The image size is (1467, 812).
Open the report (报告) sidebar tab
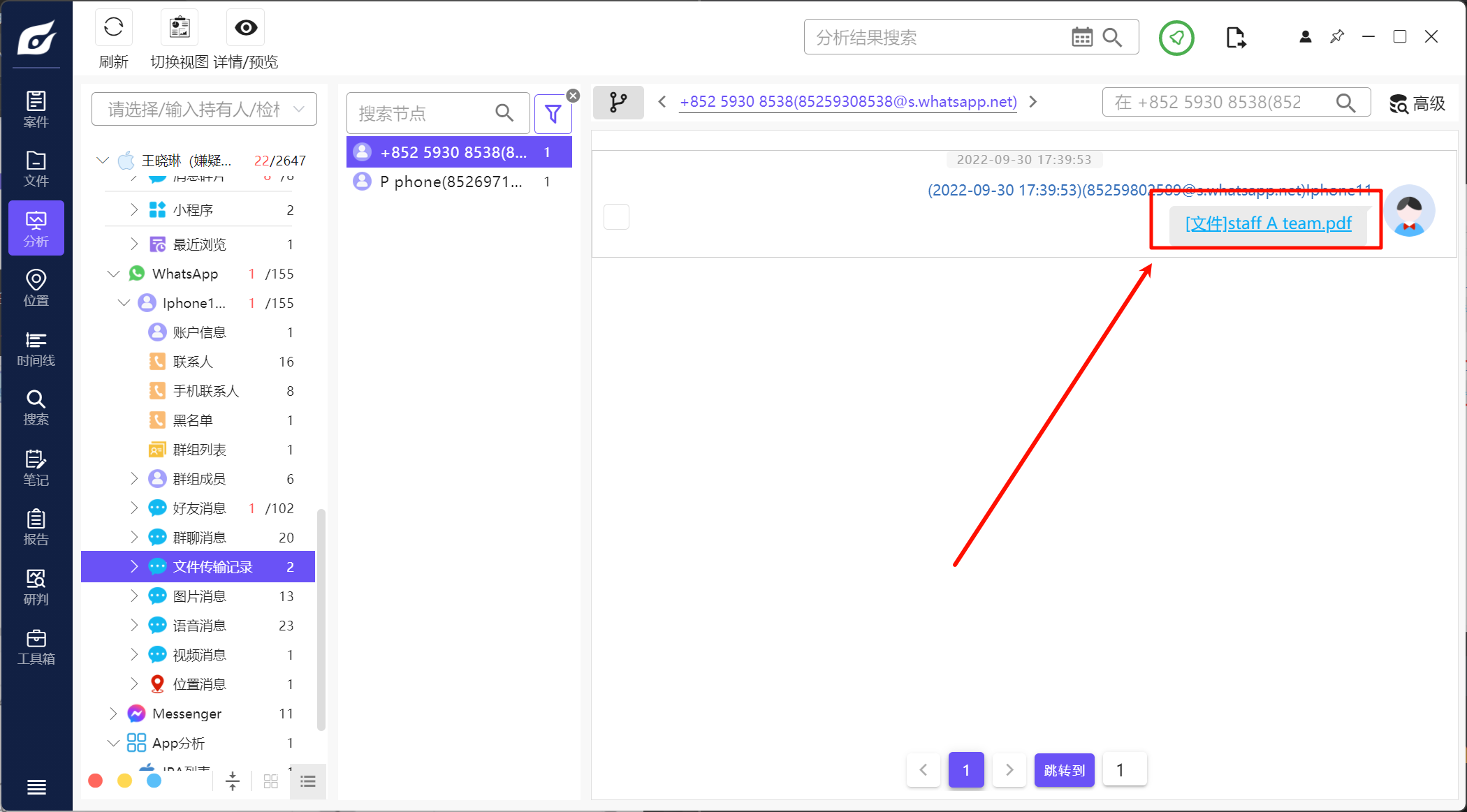[x=36, y=527]
